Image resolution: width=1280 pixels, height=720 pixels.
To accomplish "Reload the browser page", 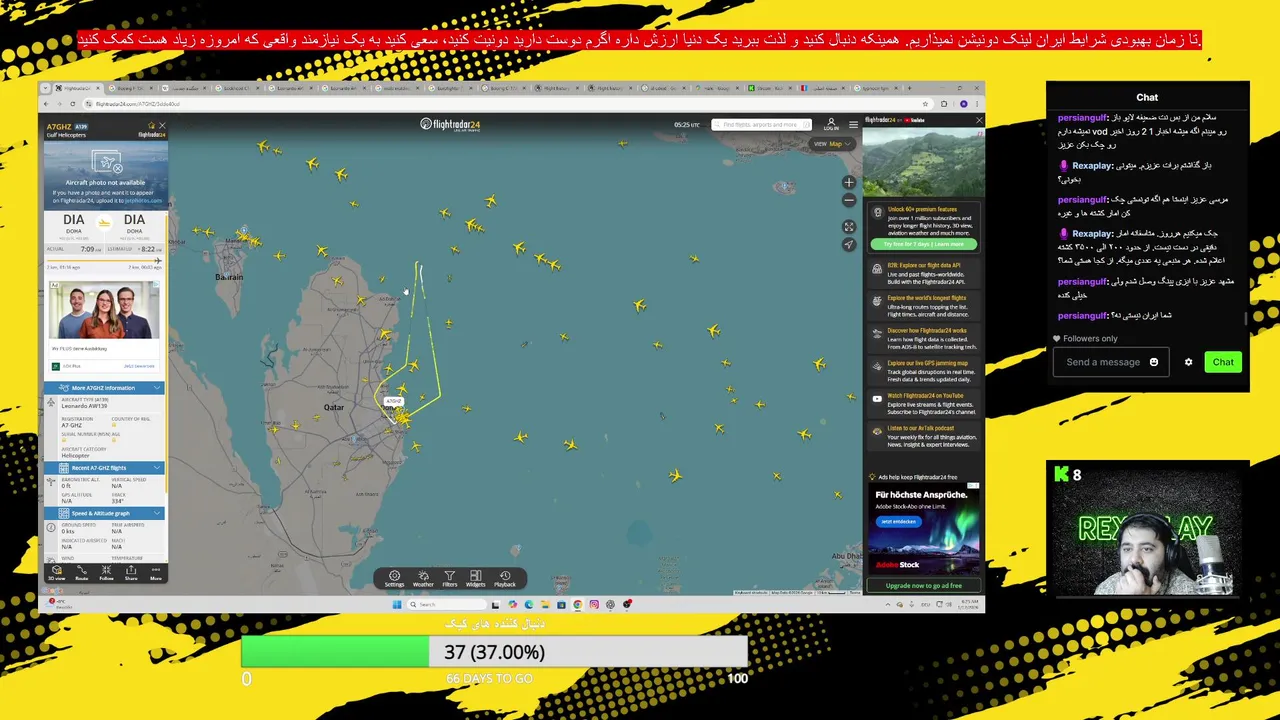I will tap(72, 104).
